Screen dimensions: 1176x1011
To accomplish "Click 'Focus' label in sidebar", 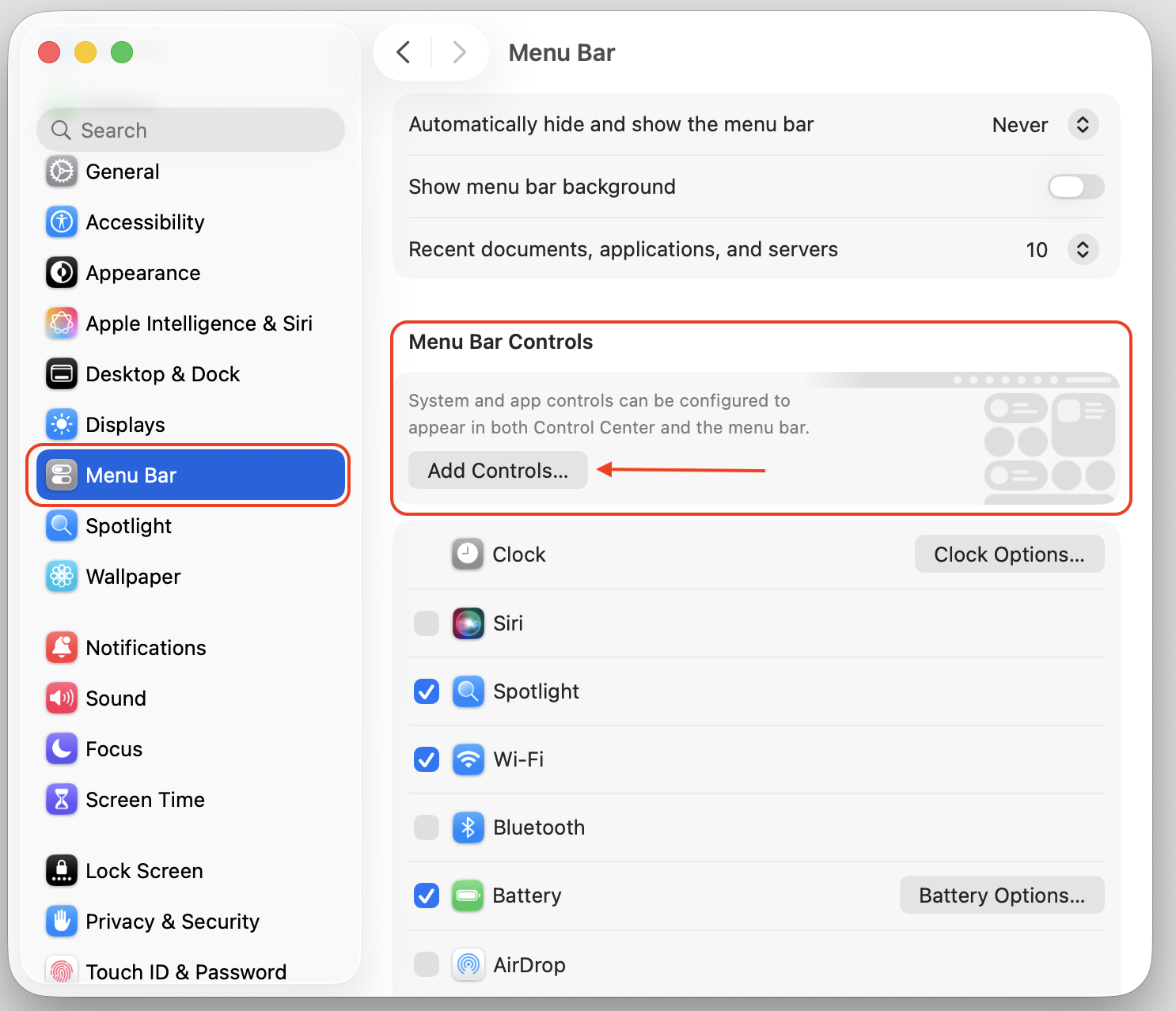I will tap(114, 749).
